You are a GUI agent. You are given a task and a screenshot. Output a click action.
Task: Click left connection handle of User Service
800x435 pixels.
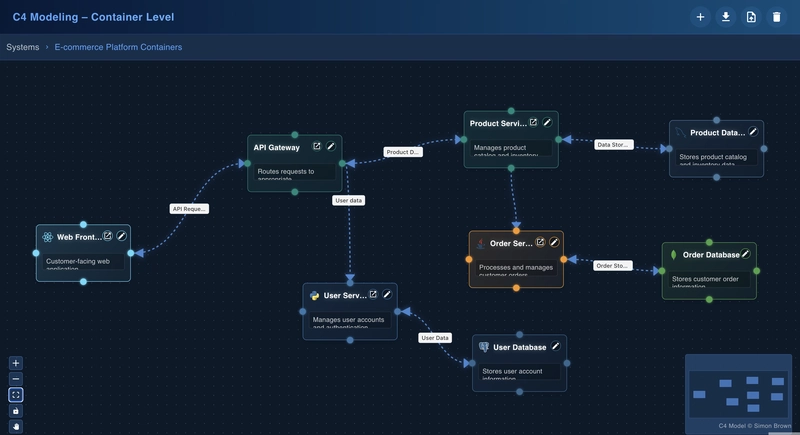pos(303,312)
